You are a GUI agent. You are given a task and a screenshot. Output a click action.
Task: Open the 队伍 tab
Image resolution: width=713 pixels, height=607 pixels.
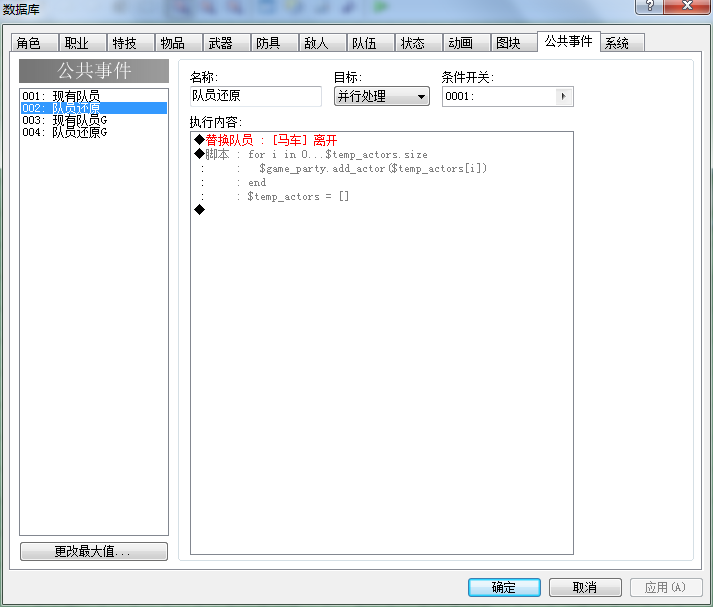371,43
